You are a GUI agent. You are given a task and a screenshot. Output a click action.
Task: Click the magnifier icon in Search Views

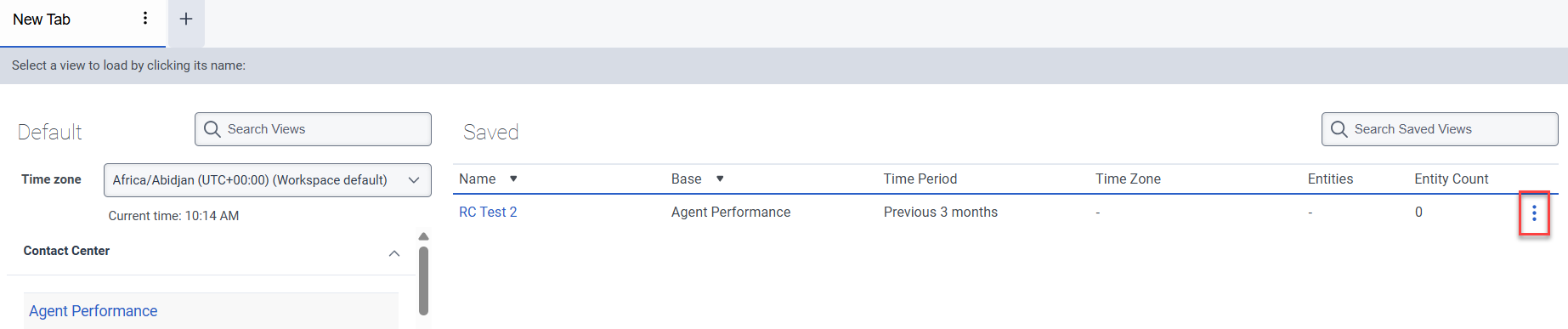212,129
